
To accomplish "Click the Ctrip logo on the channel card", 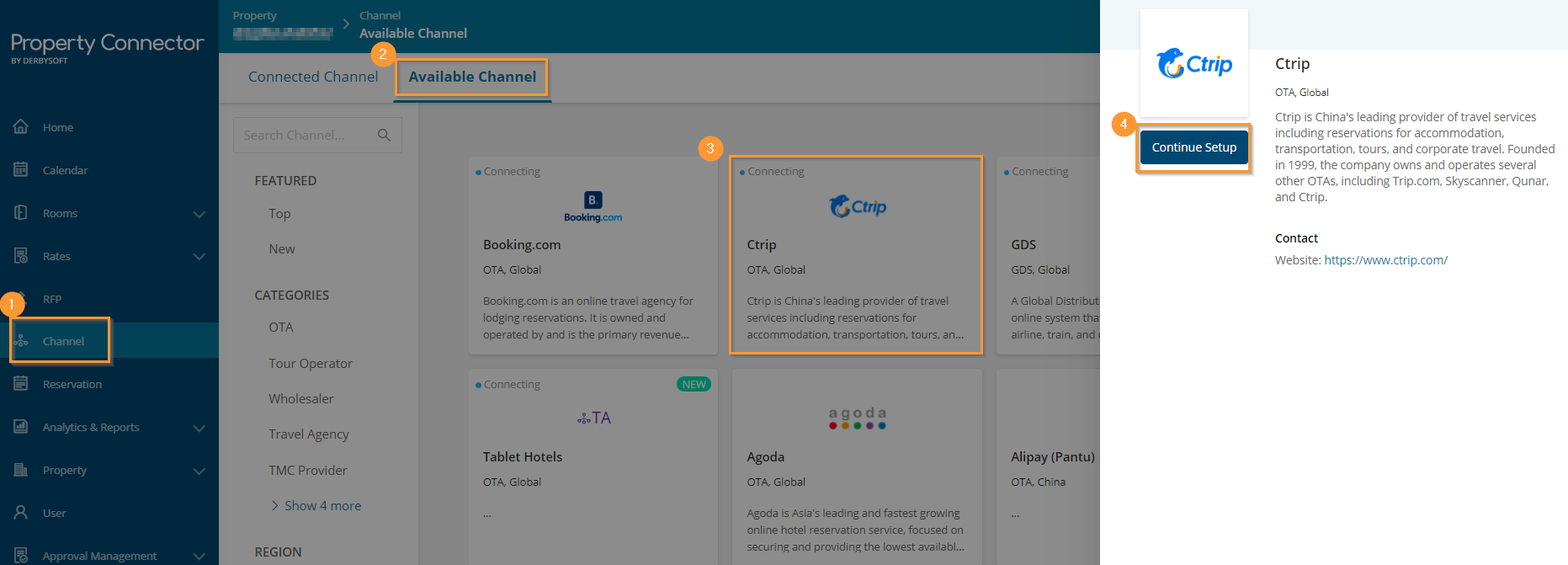I will pyautogui.click(x=857, y=206).
